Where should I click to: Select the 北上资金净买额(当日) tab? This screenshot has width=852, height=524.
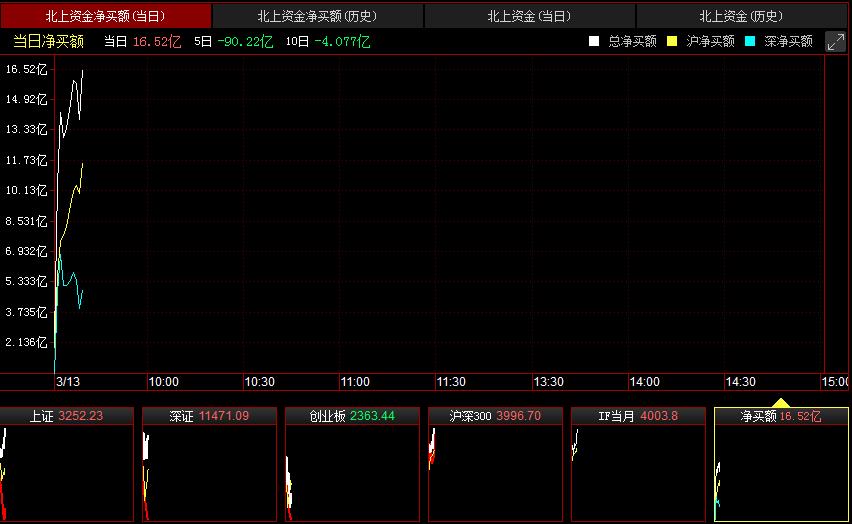click(x=106, y=16)
